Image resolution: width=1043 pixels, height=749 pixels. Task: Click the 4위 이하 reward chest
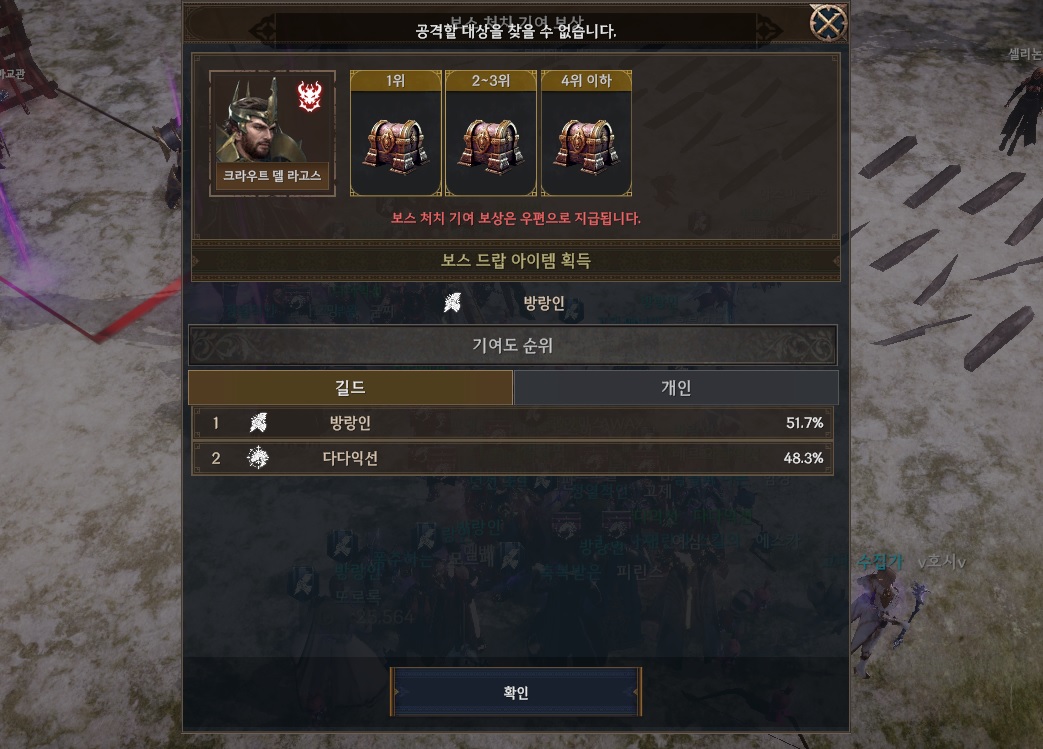pyautogui.click(x=586, y=144)
